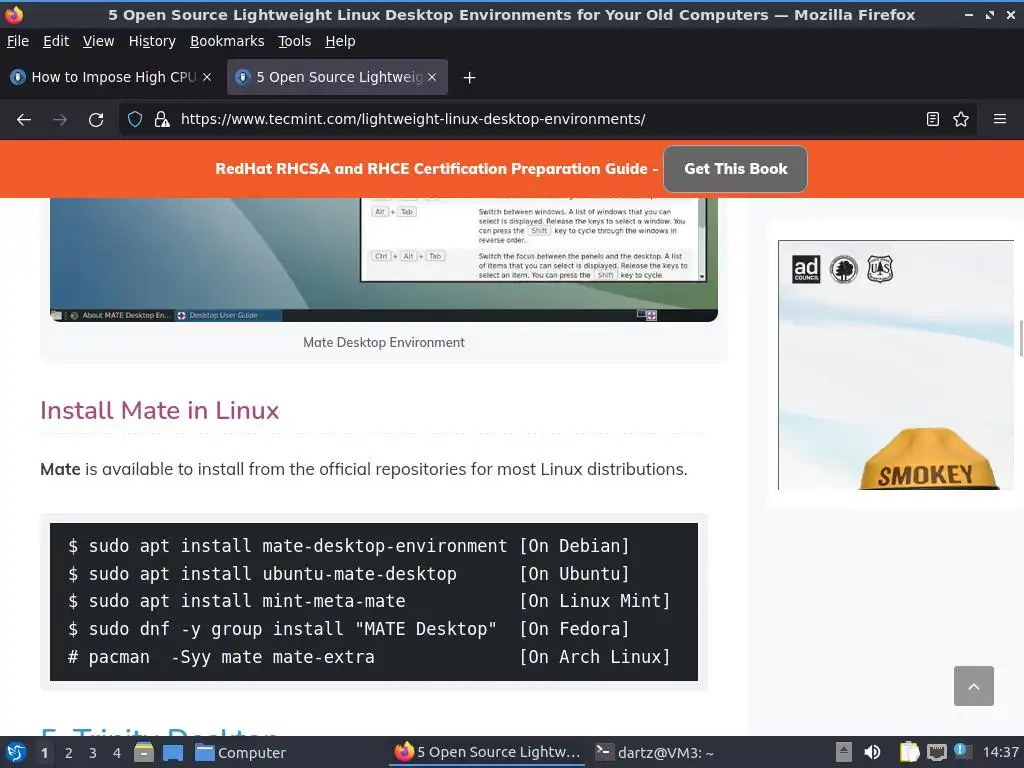The width and height of the screenshot is (1024, 768).
Task: Click the removable media eject tray icon
Action: tap(844, 752)
